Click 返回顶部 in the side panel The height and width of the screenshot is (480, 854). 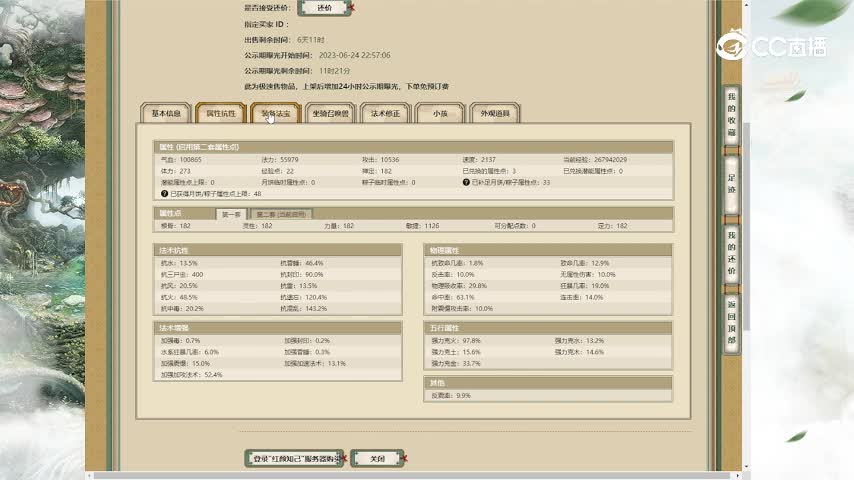click(x=731, y=322)
